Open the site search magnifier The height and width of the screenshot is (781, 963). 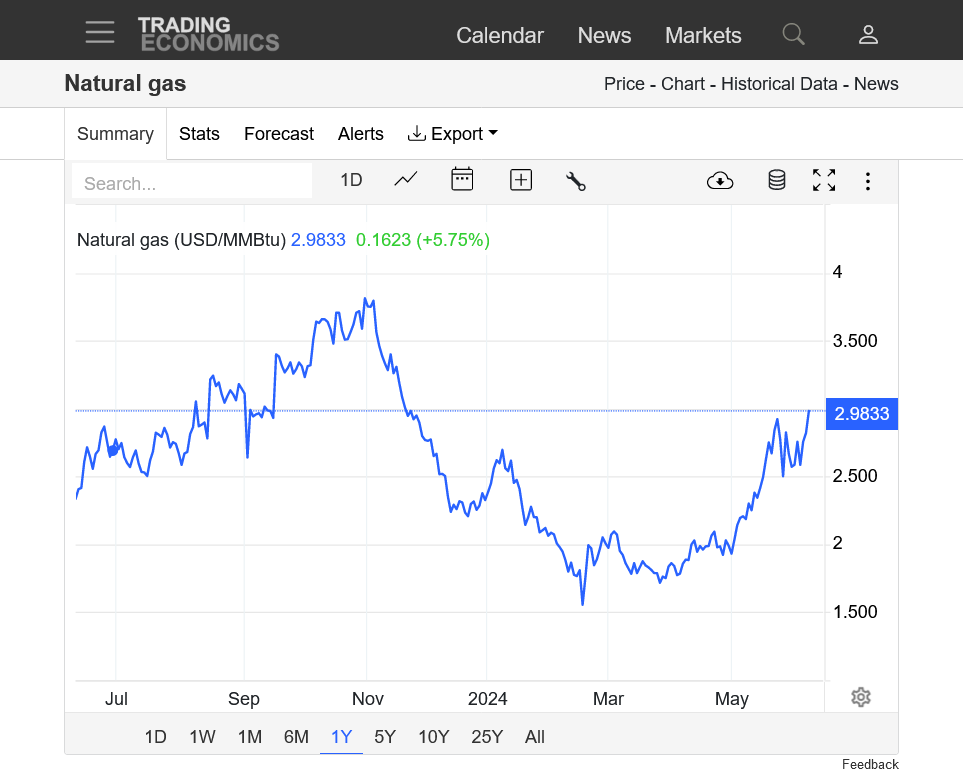pyautogui.click(x=793, y=34)
